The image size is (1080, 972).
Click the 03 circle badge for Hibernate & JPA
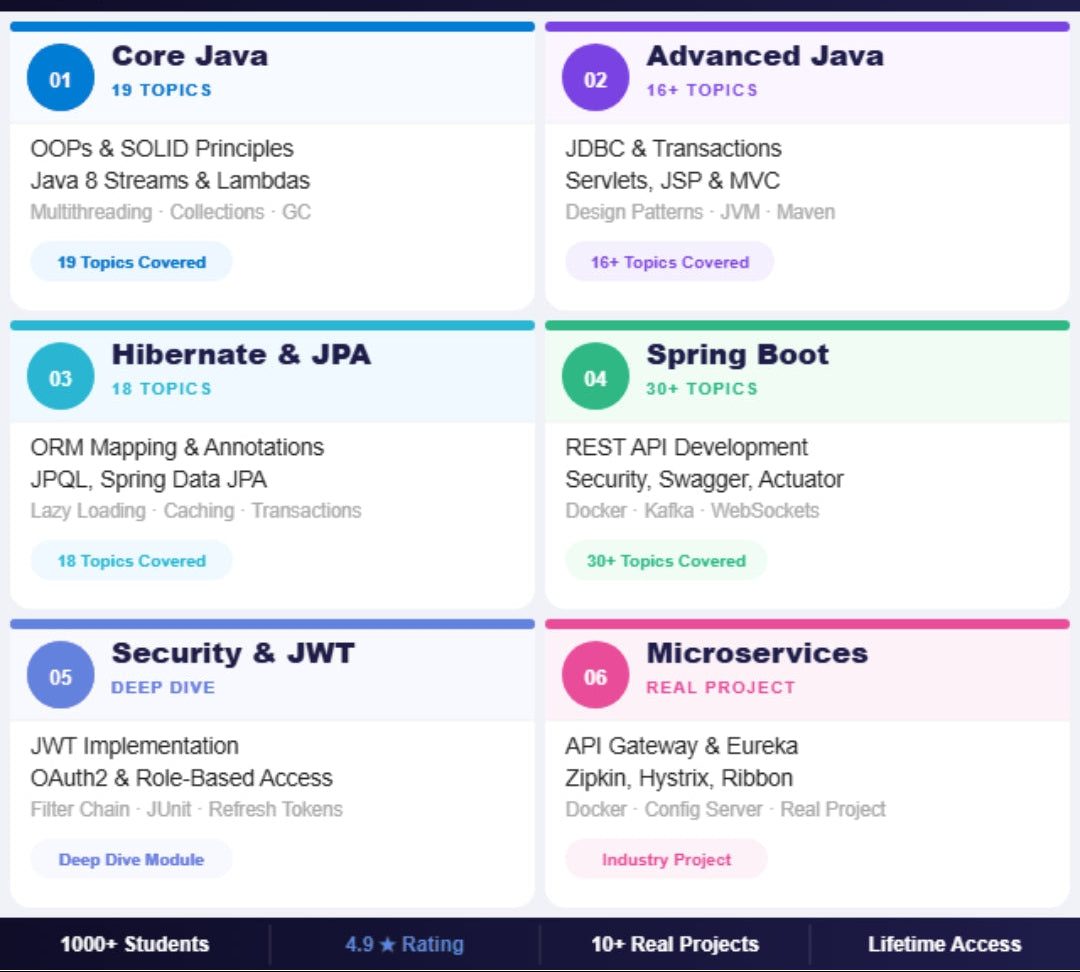[61, 376]
